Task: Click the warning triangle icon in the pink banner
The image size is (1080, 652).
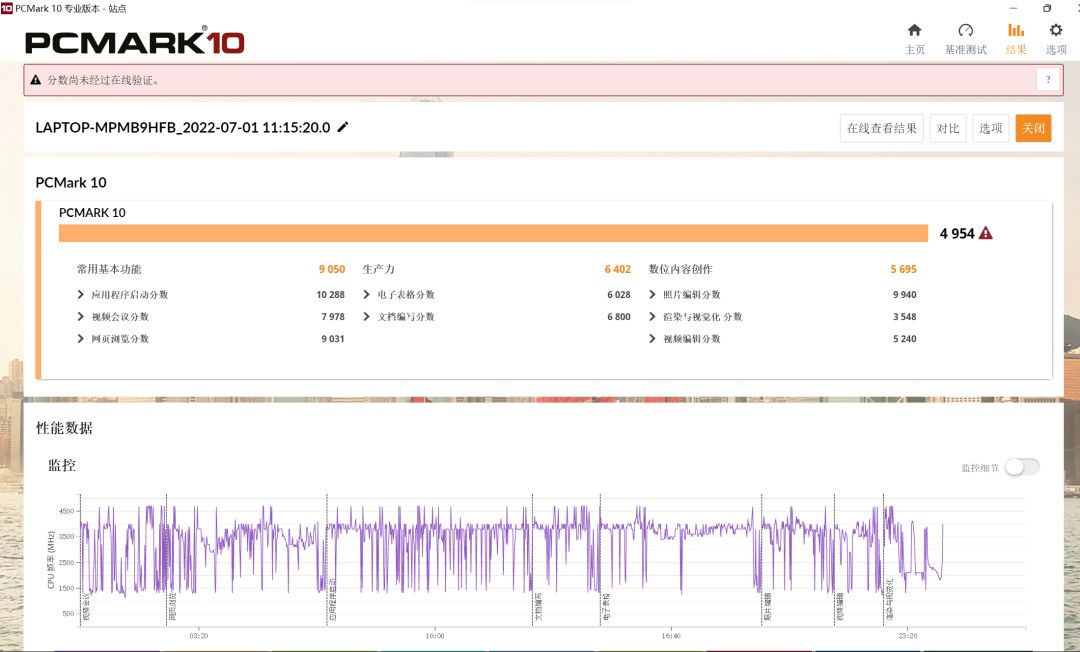Action: point(36,80)
